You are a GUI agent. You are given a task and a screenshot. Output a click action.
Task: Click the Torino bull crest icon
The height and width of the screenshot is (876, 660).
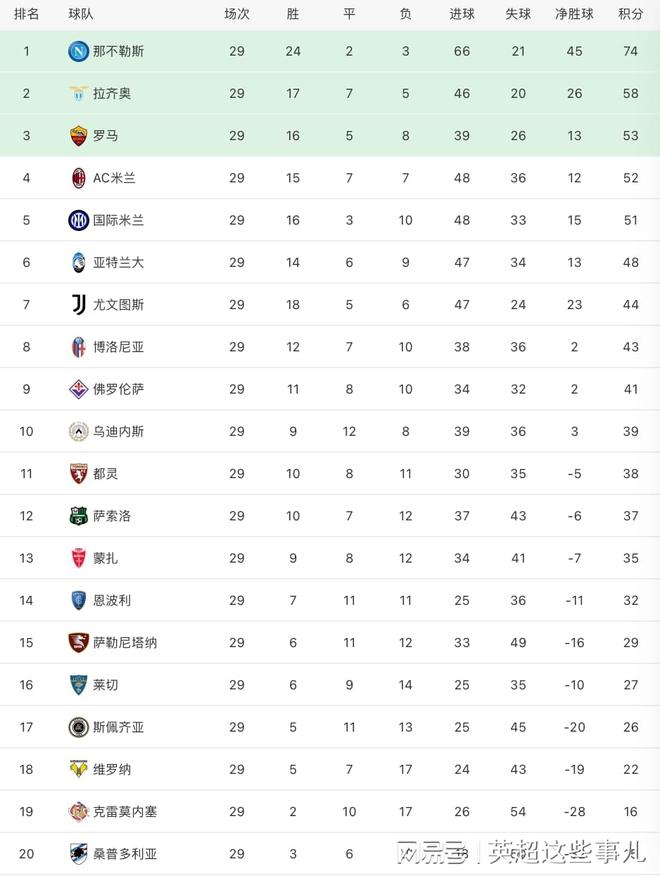click(x=78, y=473)
